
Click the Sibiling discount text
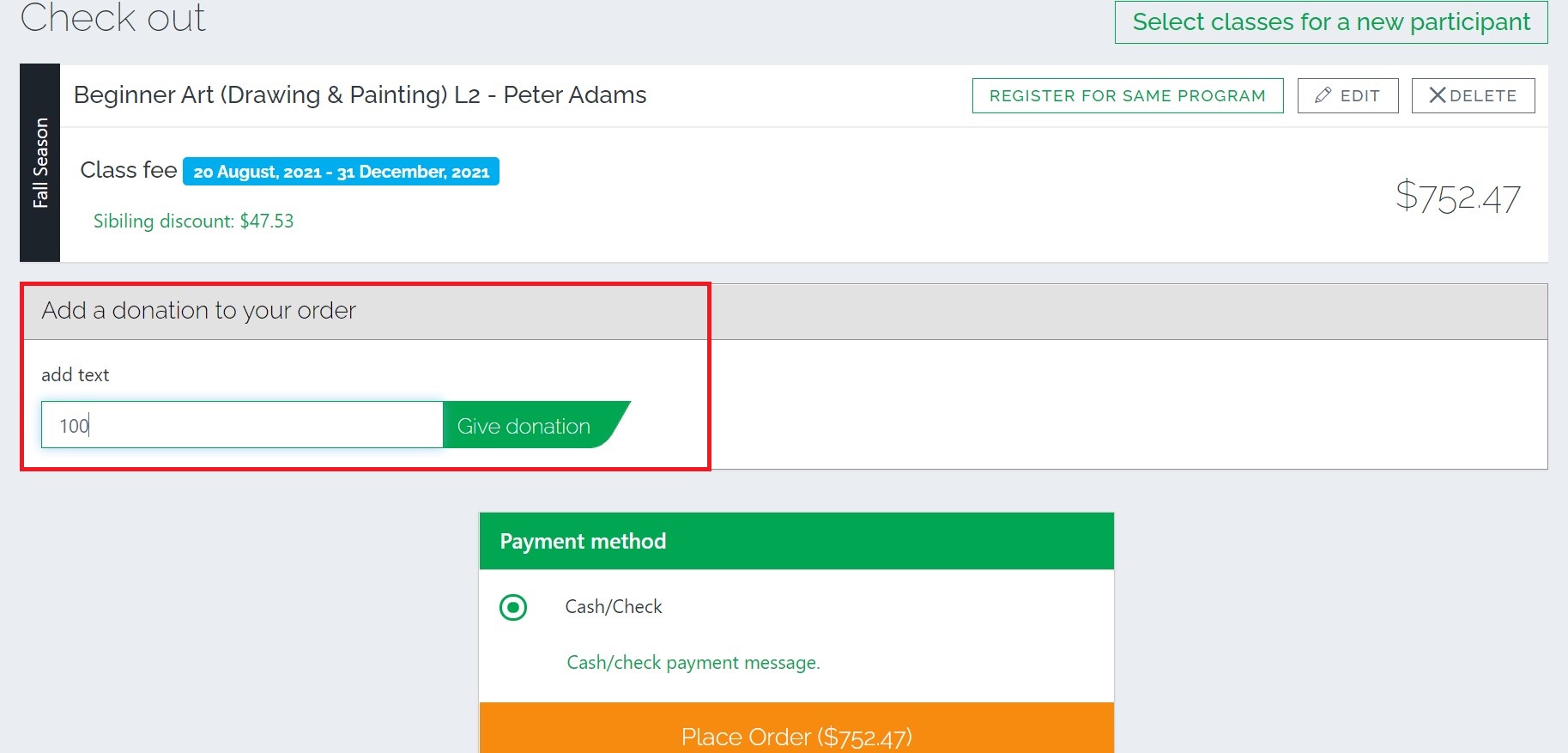tap(193, 221)
